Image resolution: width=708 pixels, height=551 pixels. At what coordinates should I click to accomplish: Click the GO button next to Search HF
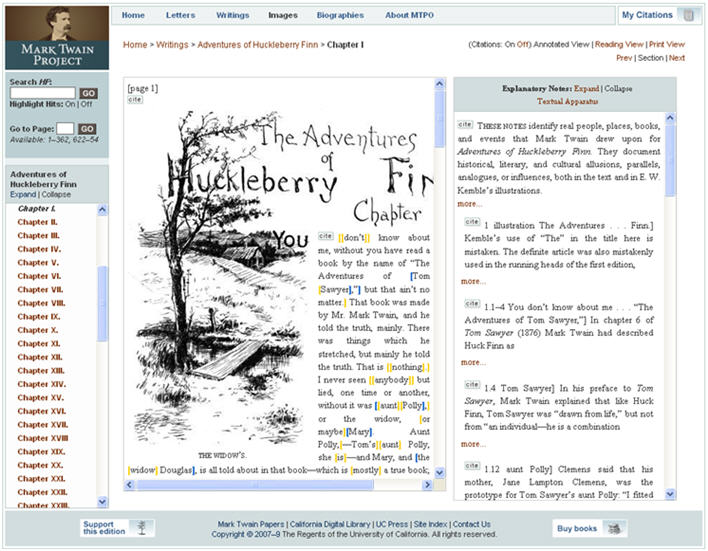pyautogui.click(x=88, y=93)
